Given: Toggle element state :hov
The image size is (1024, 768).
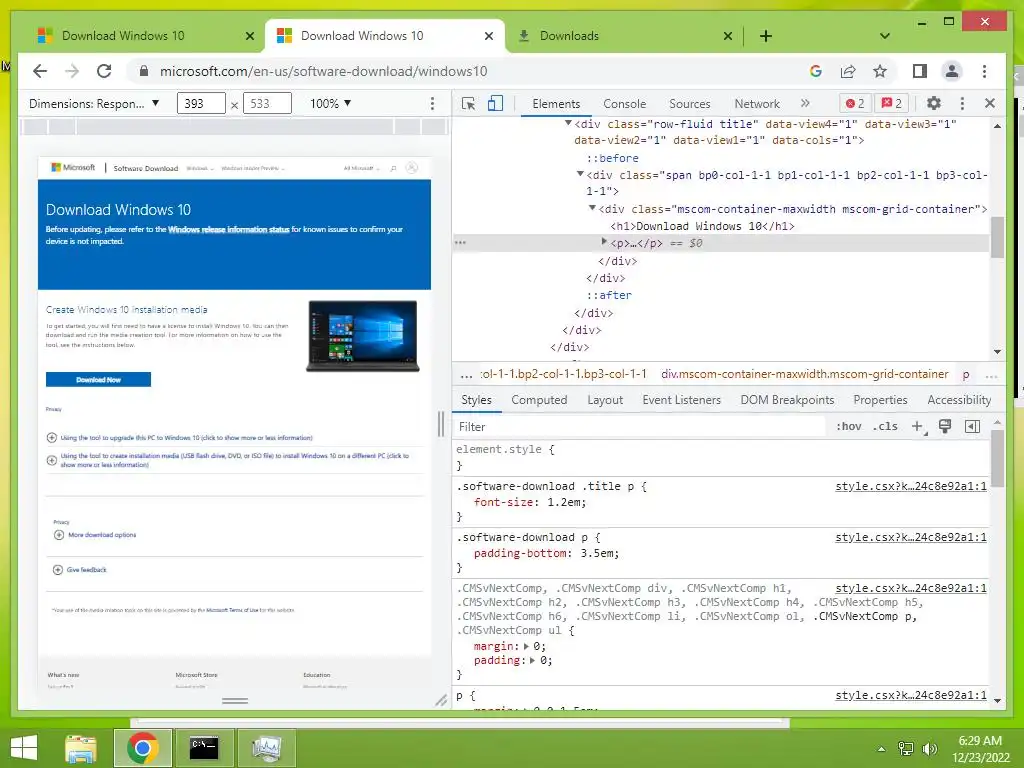Looking at the screenshot, I should tap(848, 426).
